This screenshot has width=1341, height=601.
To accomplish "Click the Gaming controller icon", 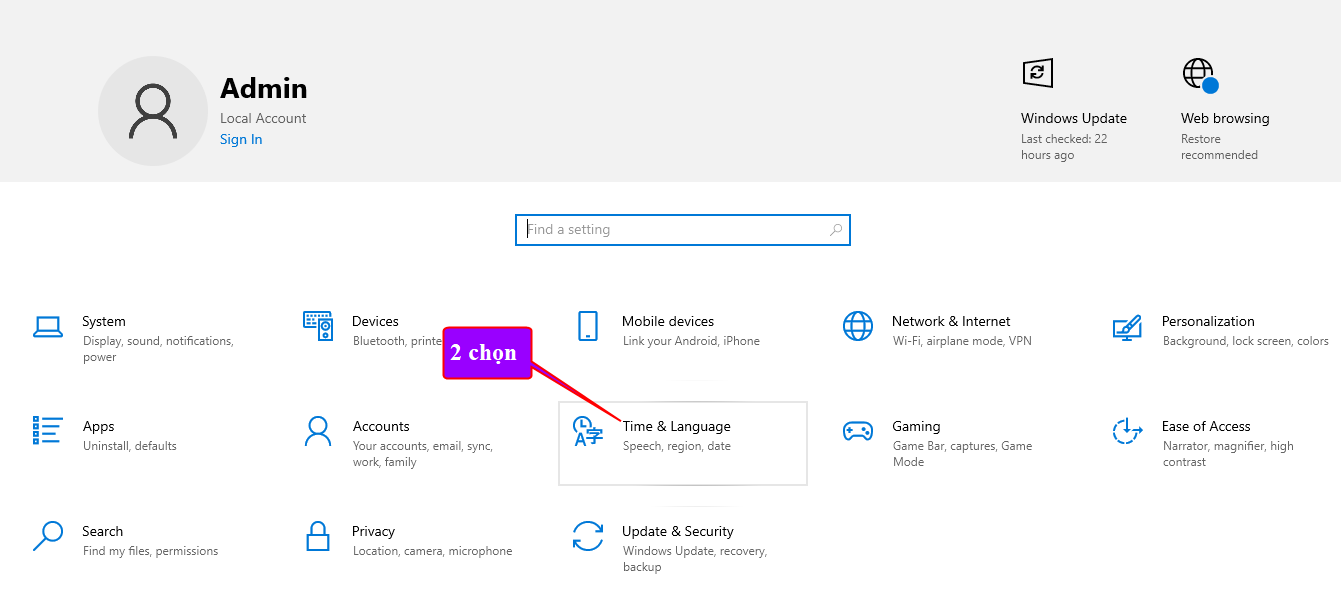I will [x=857, y=431].
